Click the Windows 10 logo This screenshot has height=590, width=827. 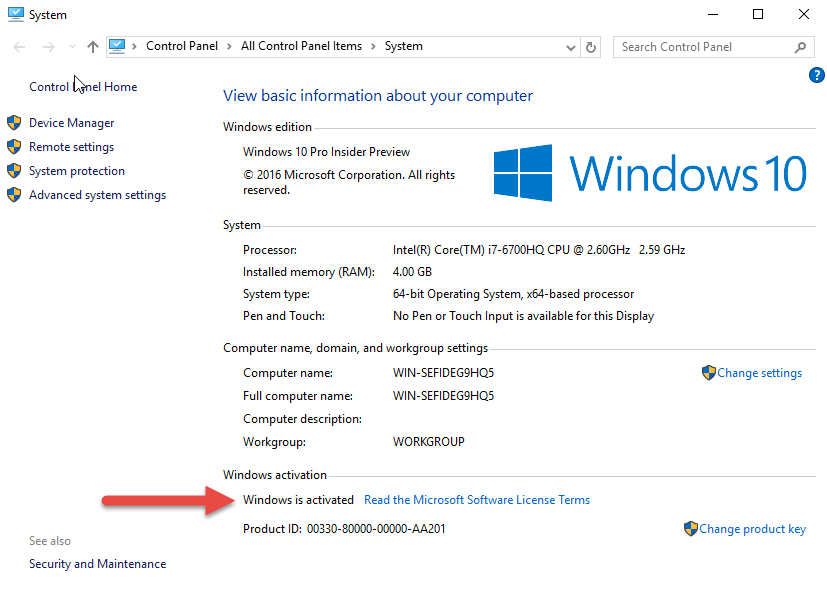(650, 173)
